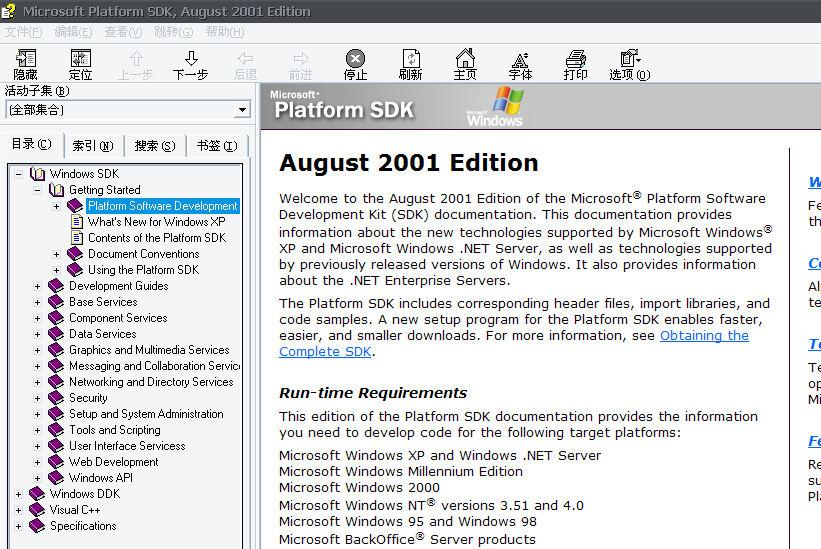Screen dimensions: 821x549
Task: Select Setup and System Administration item
Action: point(146,414)
